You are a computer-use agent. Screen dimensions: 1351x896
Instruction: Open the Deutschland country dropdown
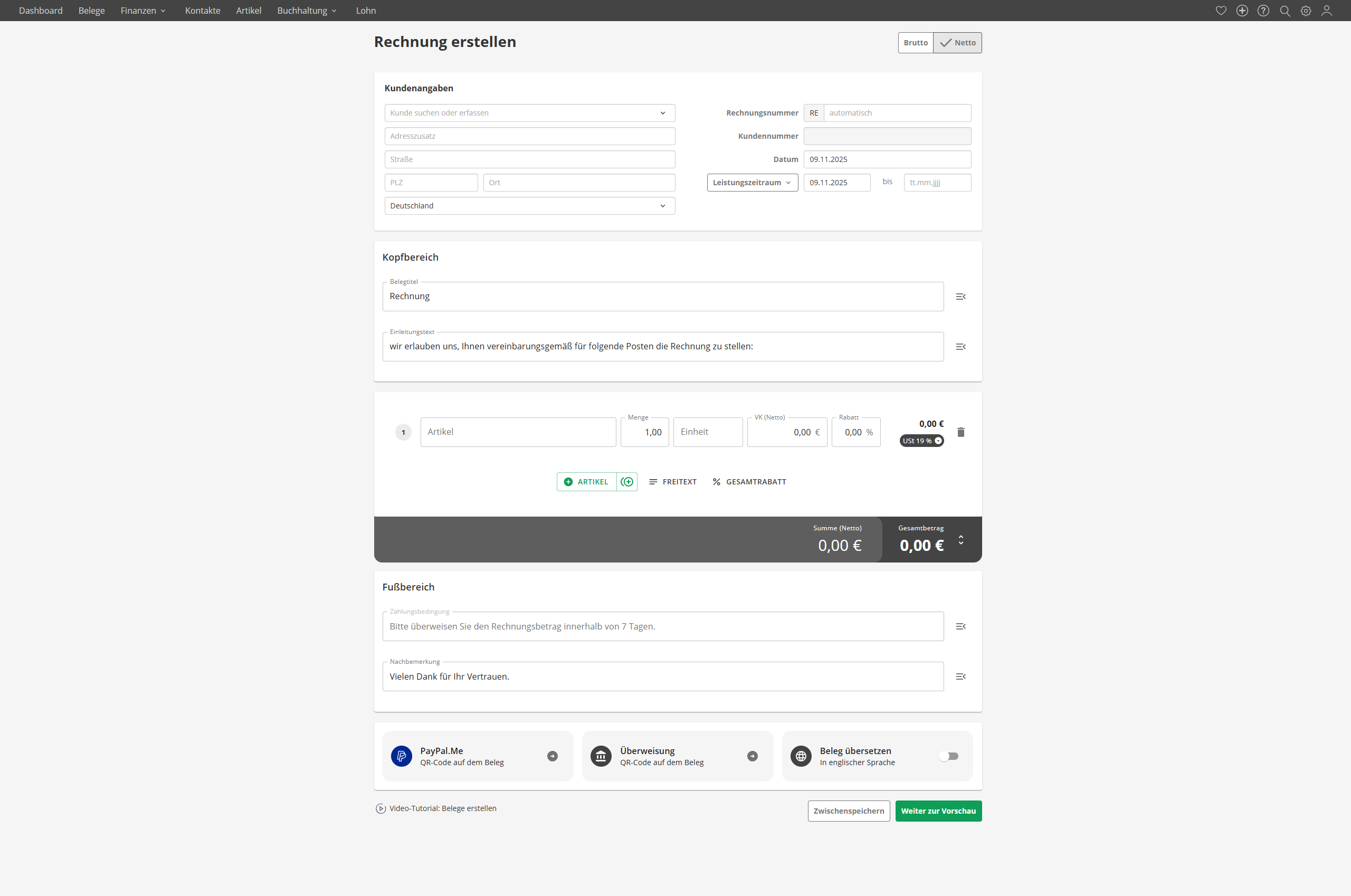click(x=529, y=206)
